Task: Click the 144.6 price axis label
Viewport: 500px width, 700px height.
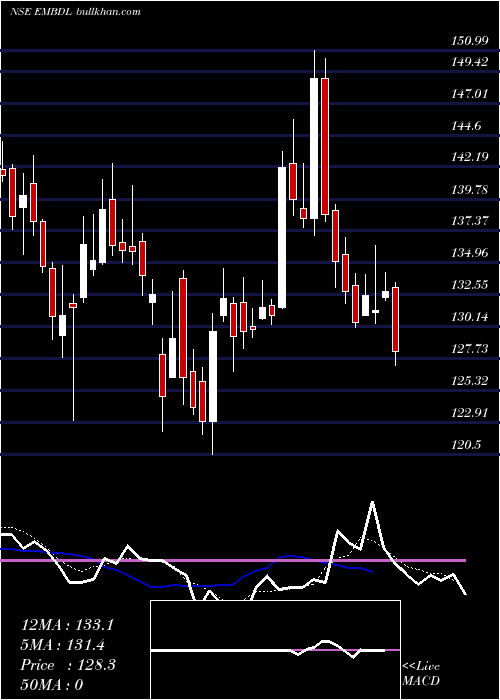Action: point(466,126)
